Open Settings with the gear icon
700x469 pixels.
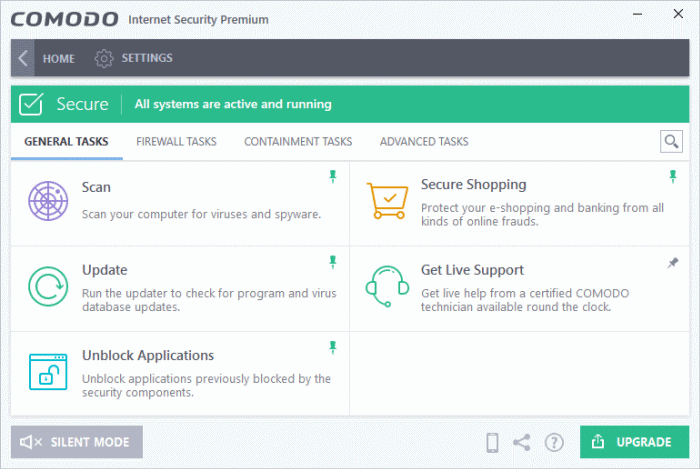[x=104, y=58]
